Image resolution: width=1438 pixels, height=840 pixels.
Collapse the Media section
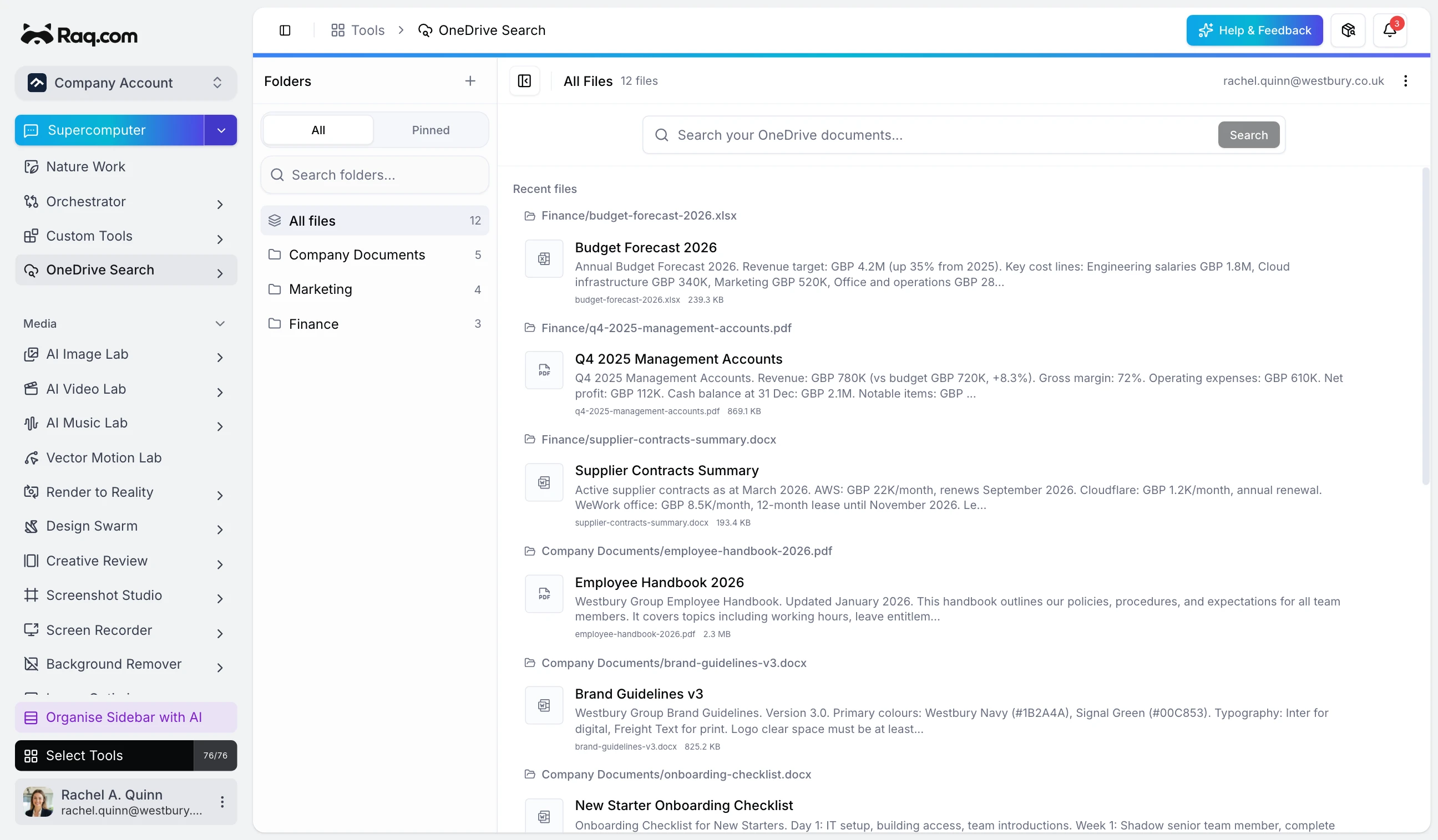point(220,323)
